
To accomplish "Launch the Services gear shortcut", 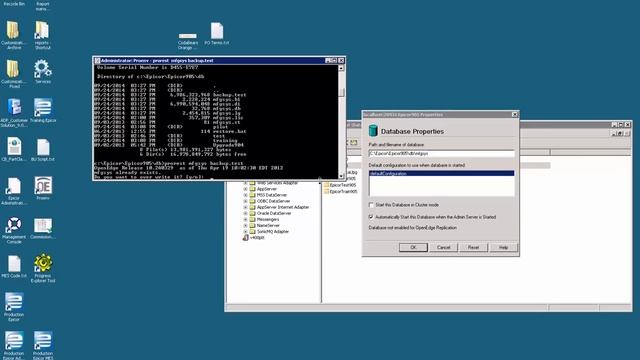I will [42, 71].
